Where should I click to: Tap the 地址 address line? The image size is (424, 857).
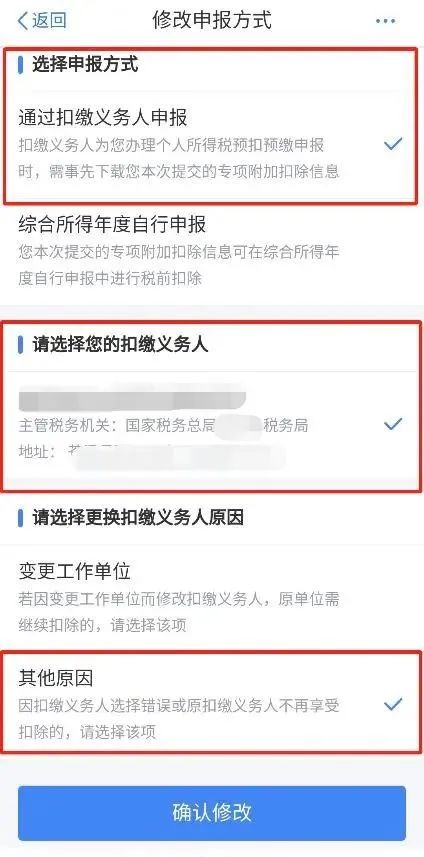(x=152, y=454)
